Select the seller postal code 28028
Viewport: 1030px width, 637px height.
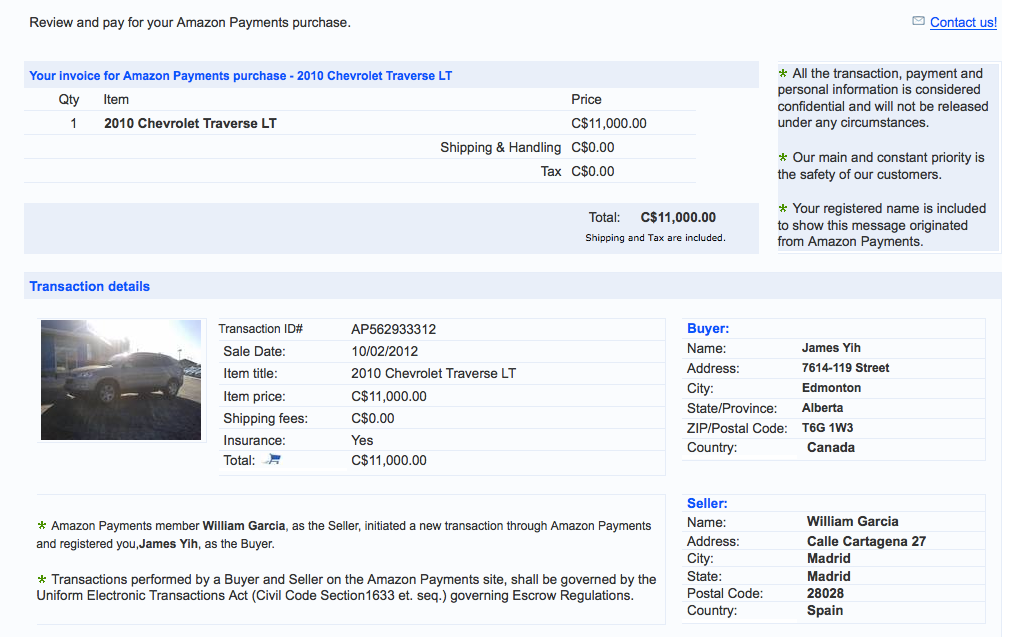(x=825, y=594)
